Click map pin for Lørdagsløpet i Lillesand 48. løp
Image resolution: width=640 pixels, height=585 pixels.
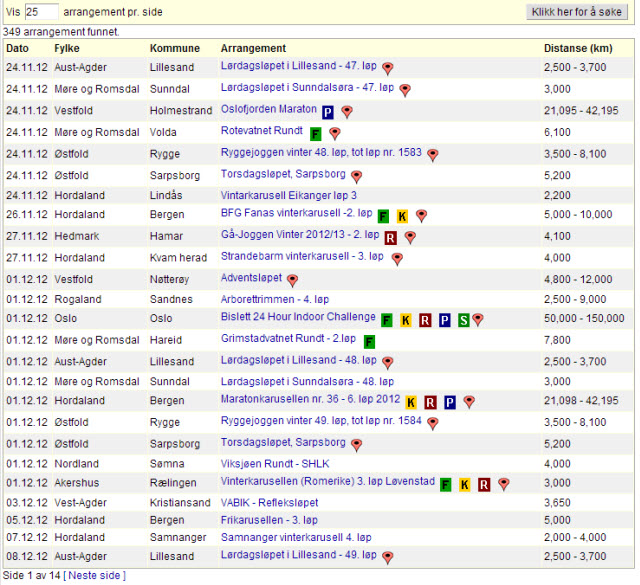387,363
